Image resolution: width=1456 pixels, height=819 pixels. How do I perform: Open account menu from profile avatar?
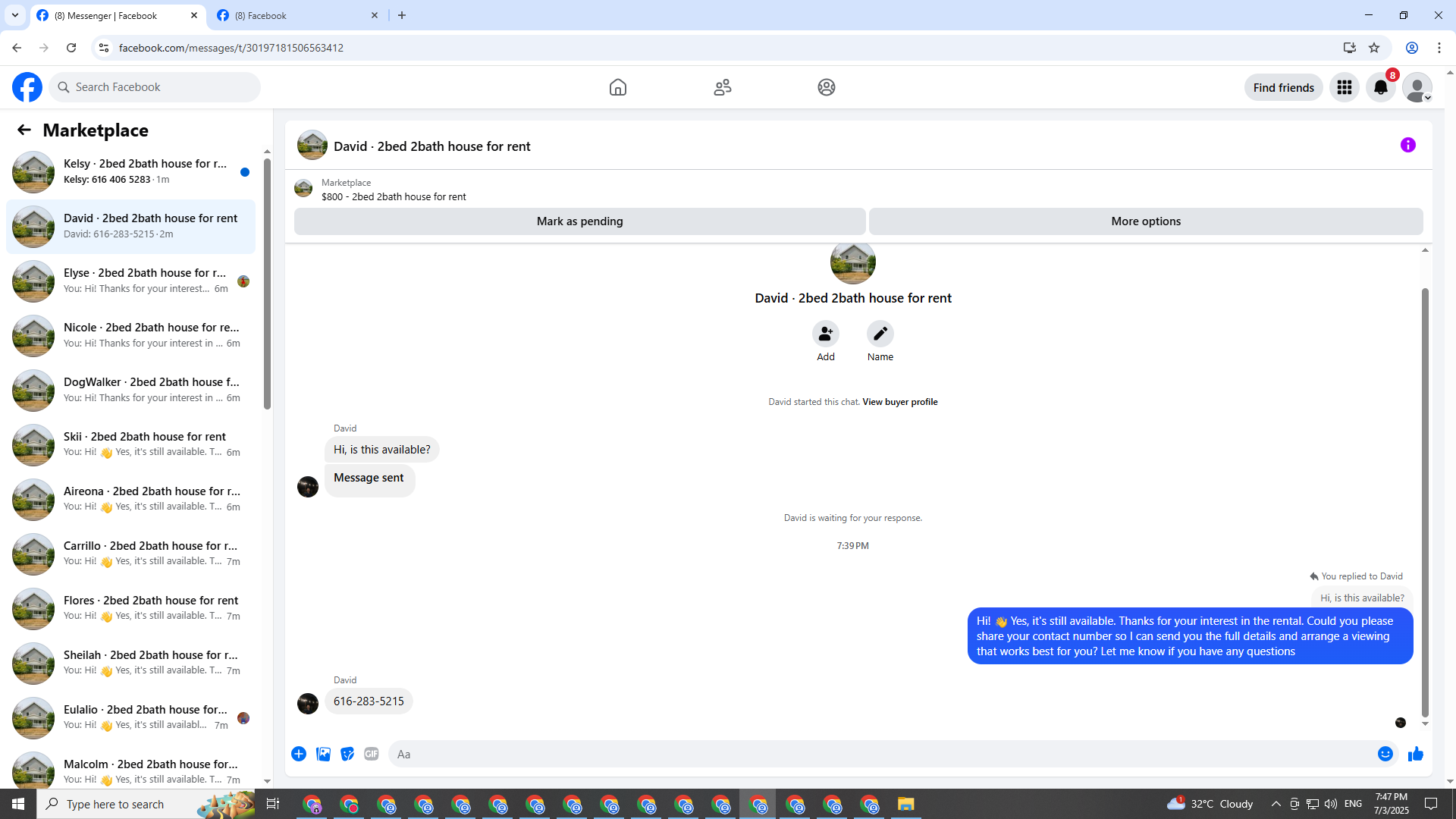point(1417,87)
